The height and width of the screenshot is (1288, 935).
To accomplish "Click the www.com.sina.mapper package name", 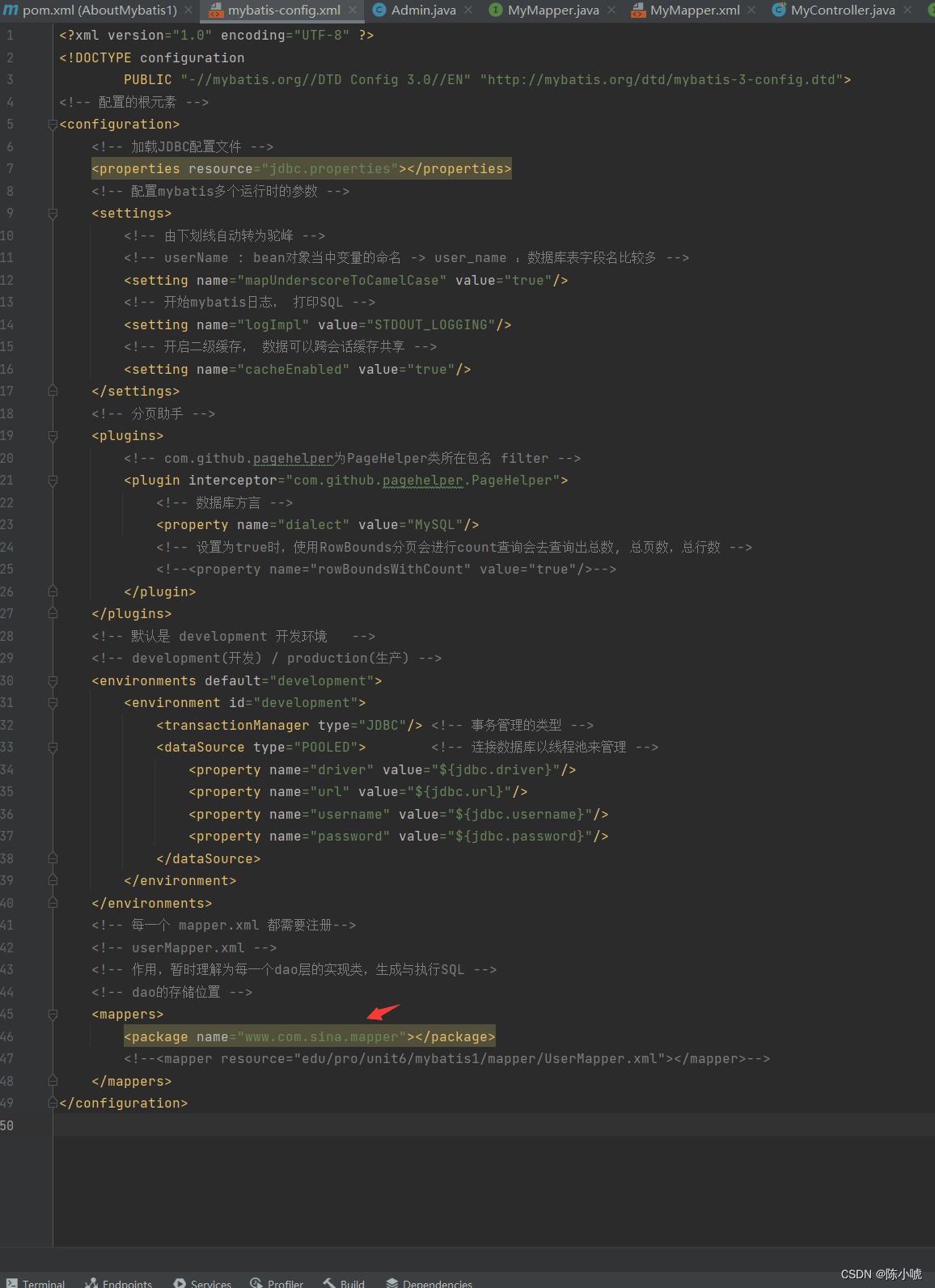I will click(x=322, y=1037).
